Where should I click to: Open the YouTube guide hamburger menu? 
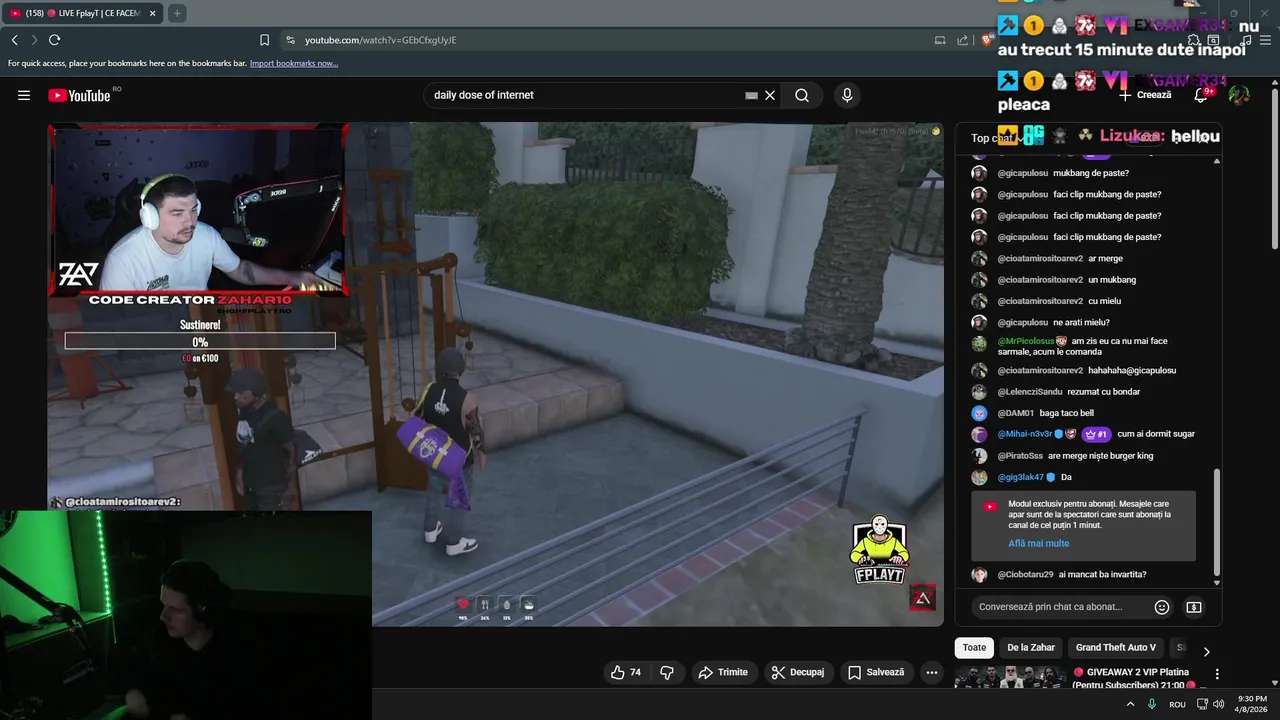click(24, 95)
